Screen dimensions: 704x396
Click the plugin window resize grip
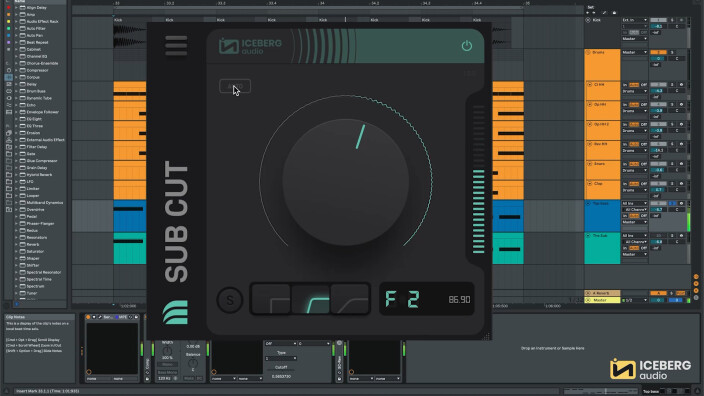point(486,335)
